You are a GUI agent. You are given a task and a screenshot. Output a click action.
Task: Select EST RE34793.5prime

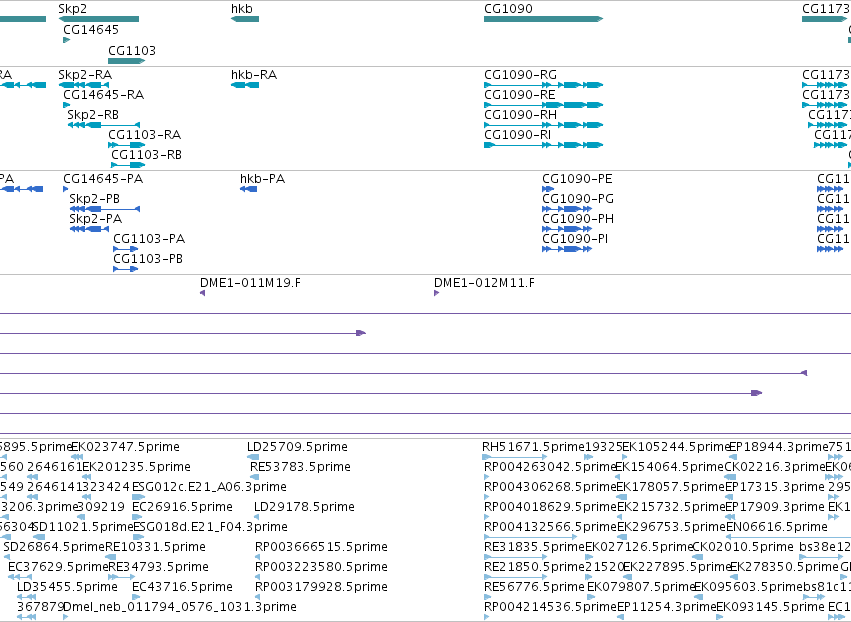click(x=158, y=567)
